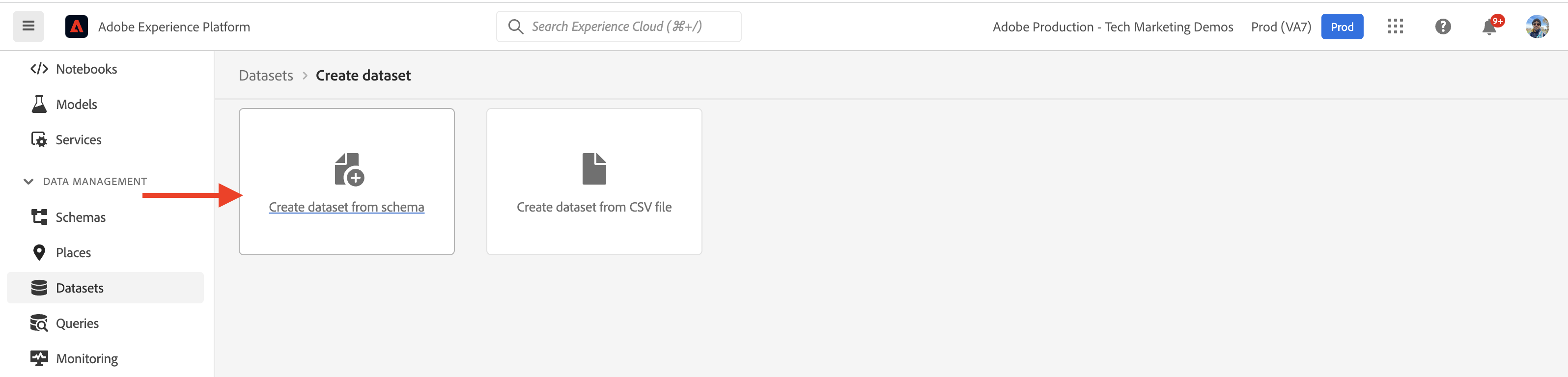Click Create dataset from schema link
This screenshot has width=1568, height=377.
[346, 207]
